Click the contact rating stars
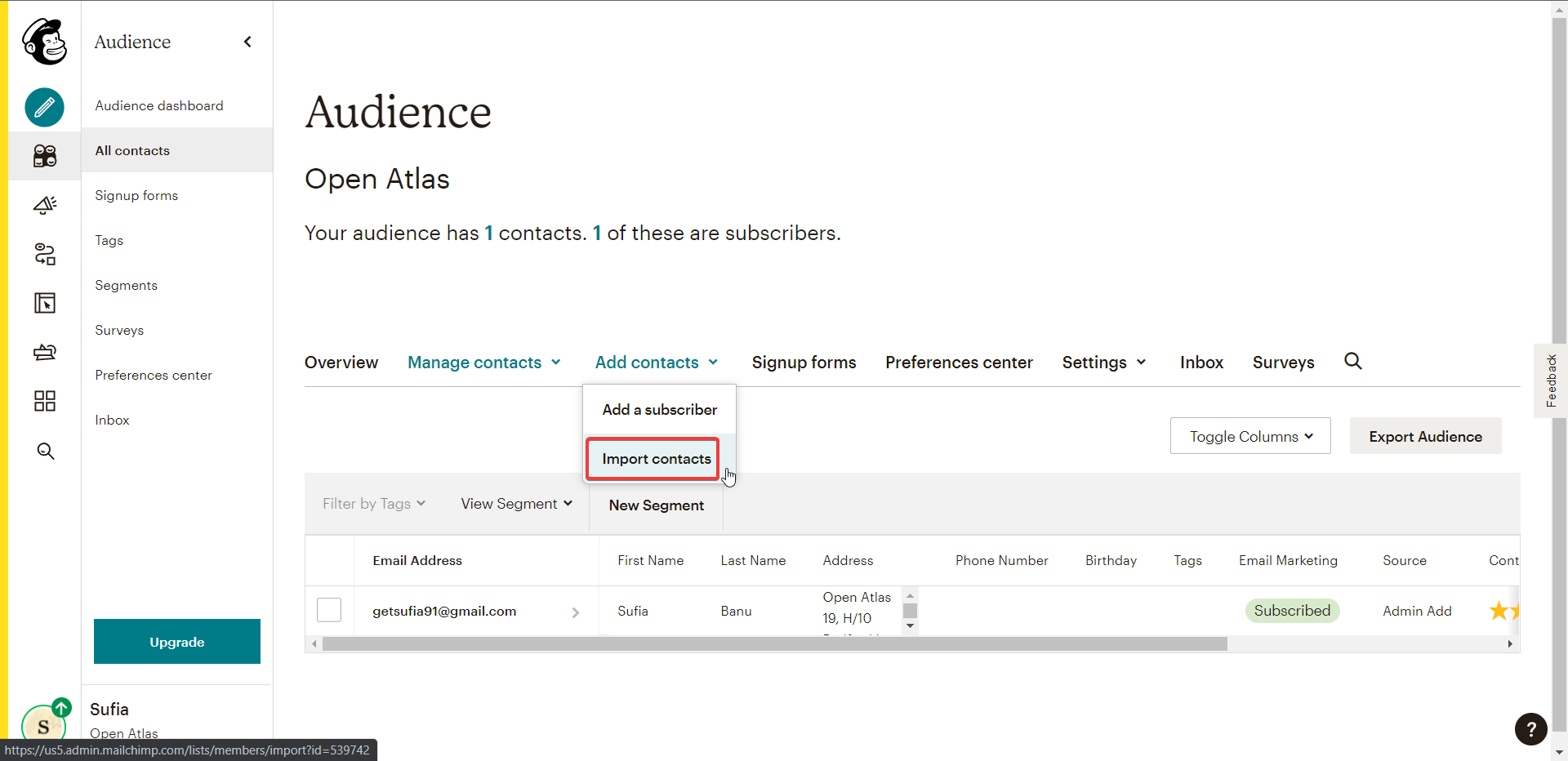 (1504, 611)
